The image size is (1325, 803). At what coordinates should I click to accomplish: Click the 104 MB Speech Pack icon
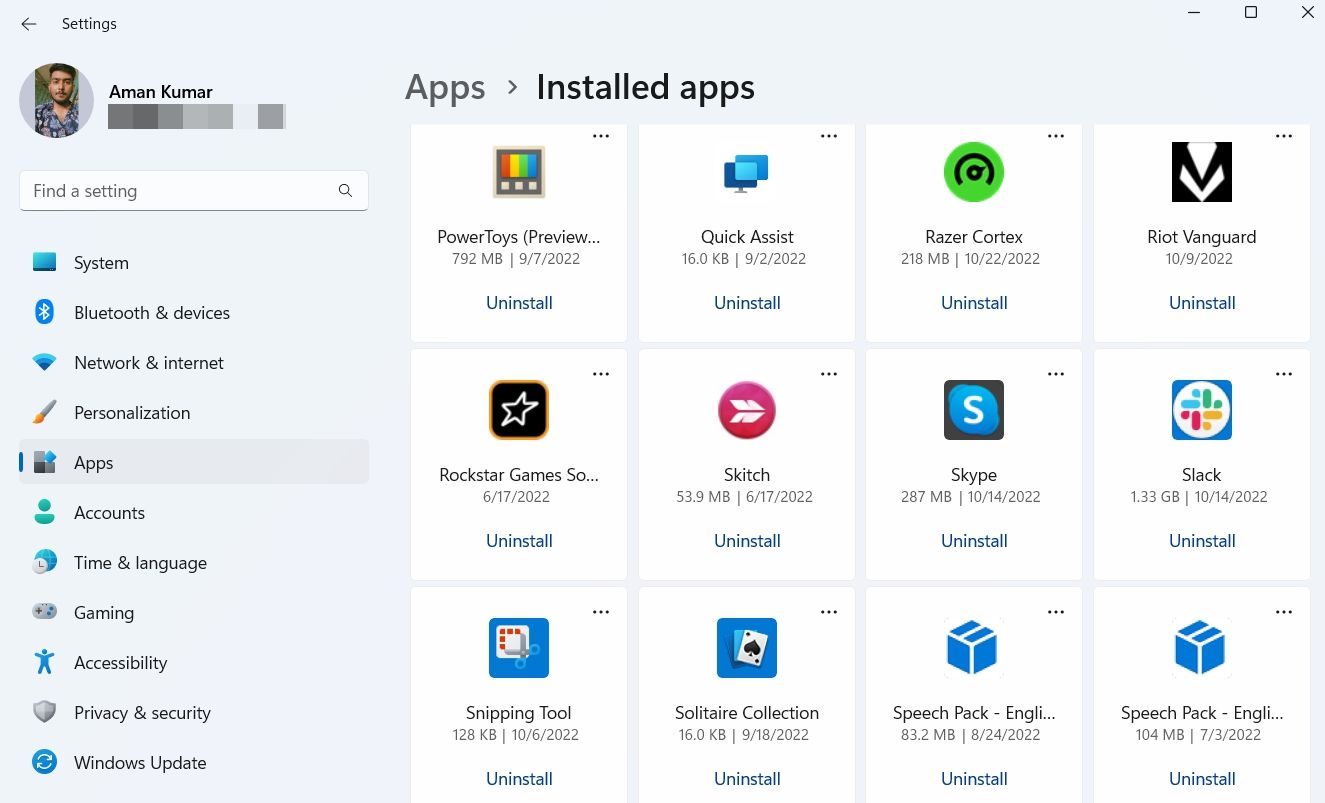[x=1202, y=648]
